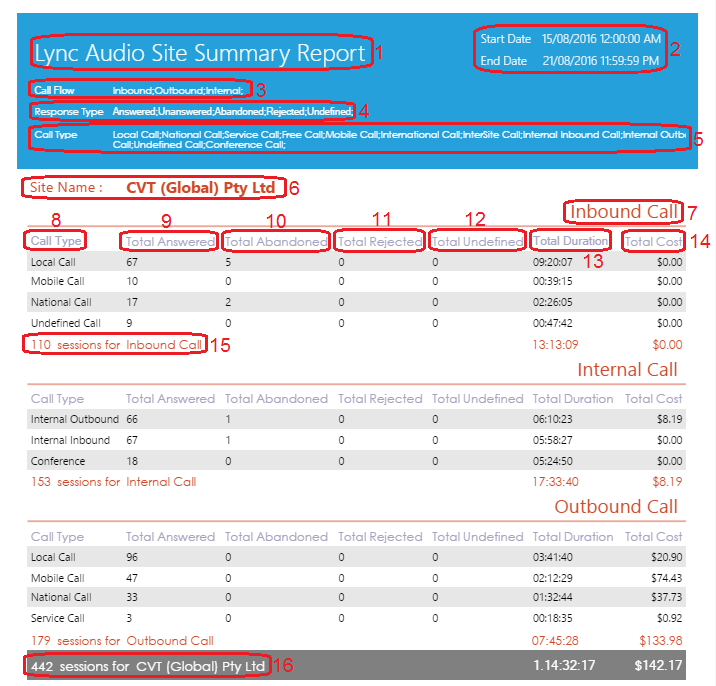Click Total Duration header in Internal table
The height and width of the screenshot is (686, 716).
click(573, 399)
